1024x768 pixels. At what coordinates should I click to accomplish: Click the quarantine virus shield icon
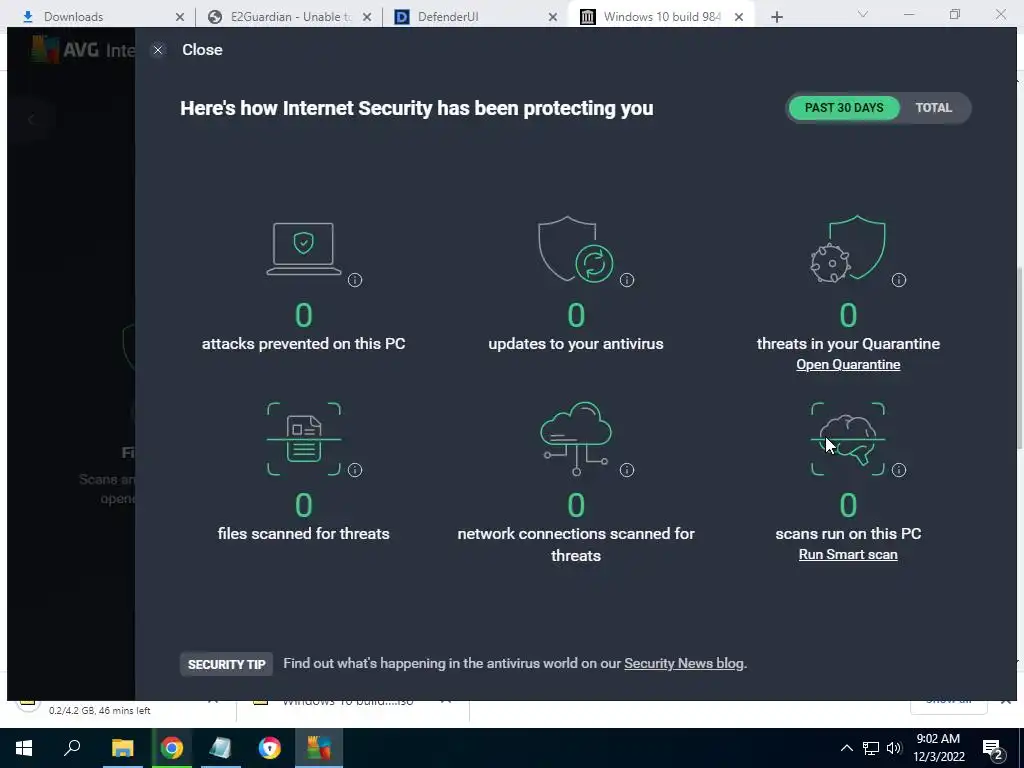click(x=848, y=249)
